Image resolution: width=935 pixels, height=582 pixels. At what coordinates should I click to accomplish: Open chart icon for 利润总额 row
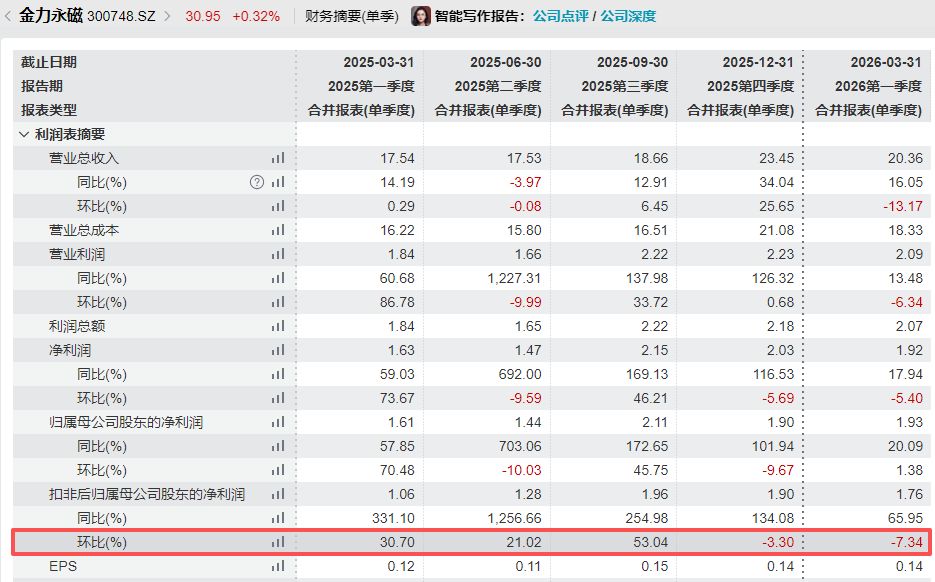pyautogui.click(x=278, y=326)
